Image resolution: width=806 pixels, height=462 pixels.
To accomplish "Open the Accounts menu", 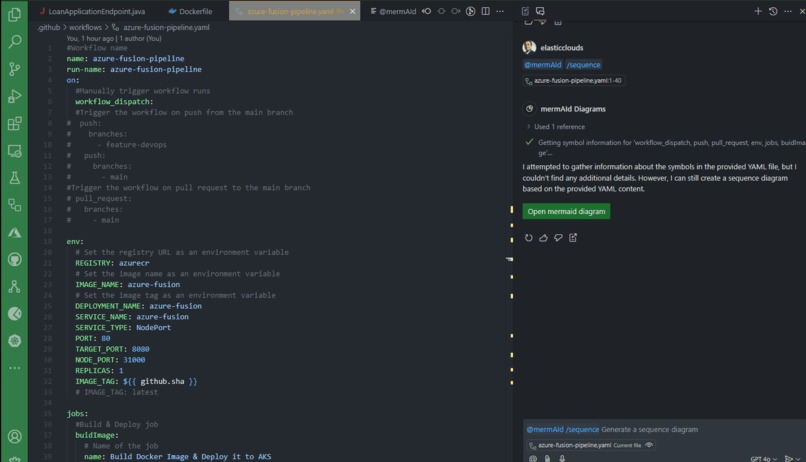I will [14, 436].
